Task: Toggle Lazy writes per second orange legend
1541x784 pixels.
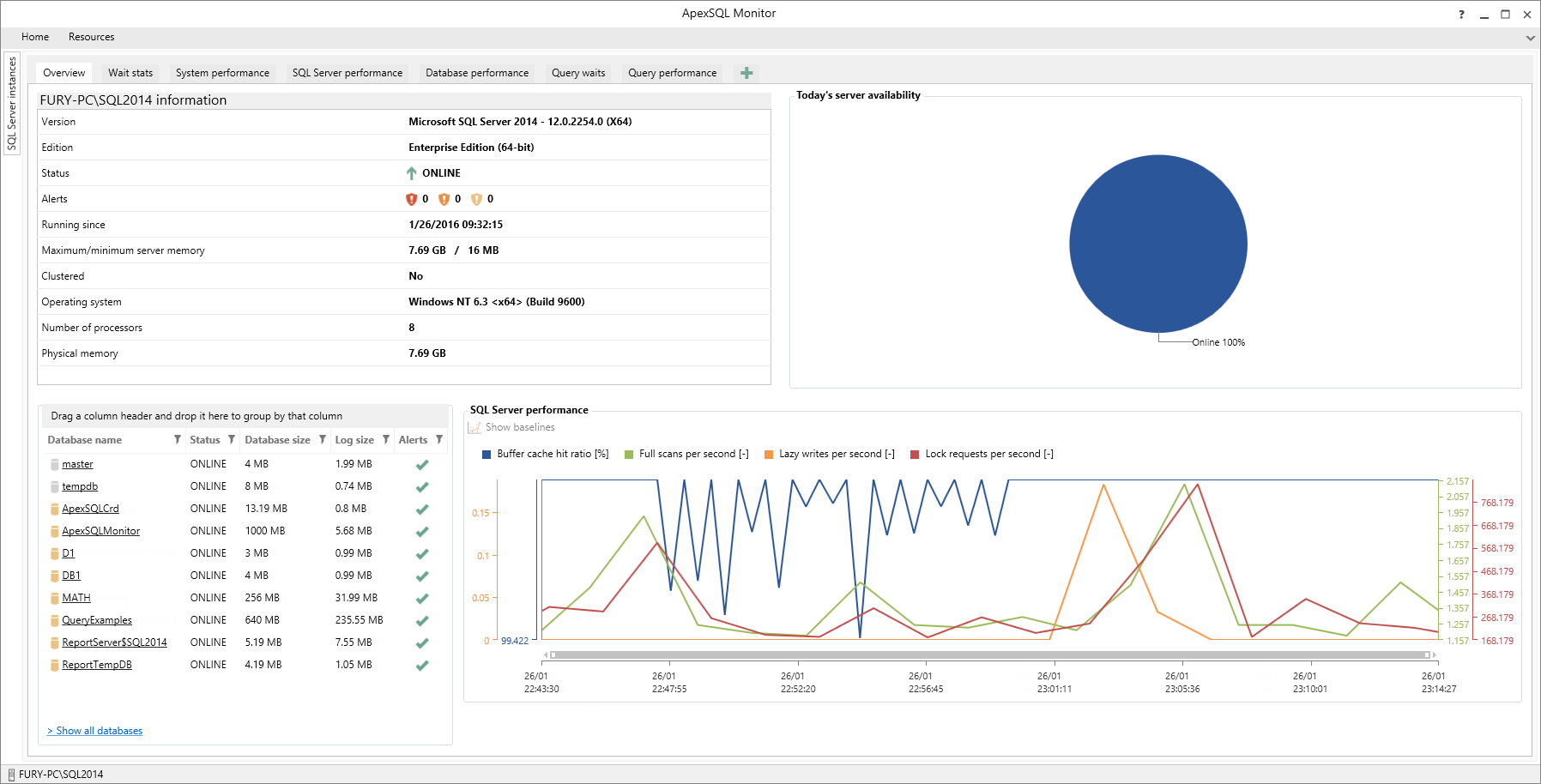Action: [x=830, y=454]
